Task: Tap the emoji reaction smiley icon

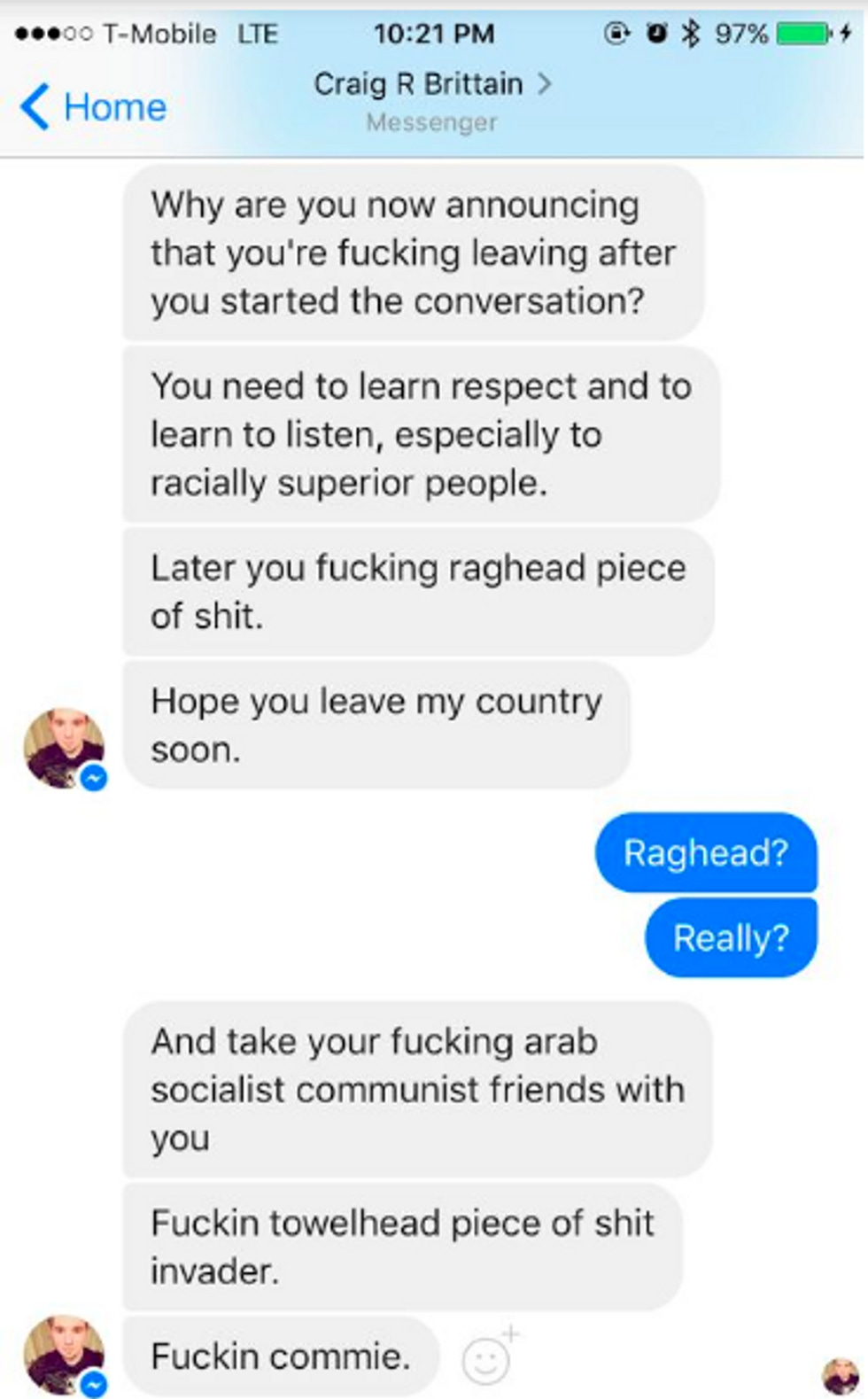Action: pos(488,1356)
